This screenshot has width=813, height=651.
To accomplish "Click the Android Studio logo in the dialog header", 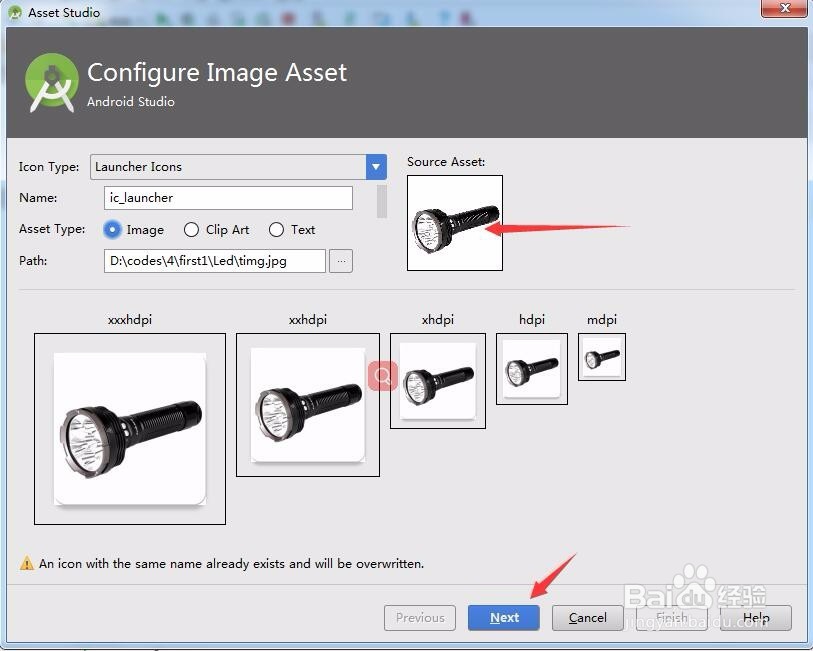I will click(x=51, y=82).
